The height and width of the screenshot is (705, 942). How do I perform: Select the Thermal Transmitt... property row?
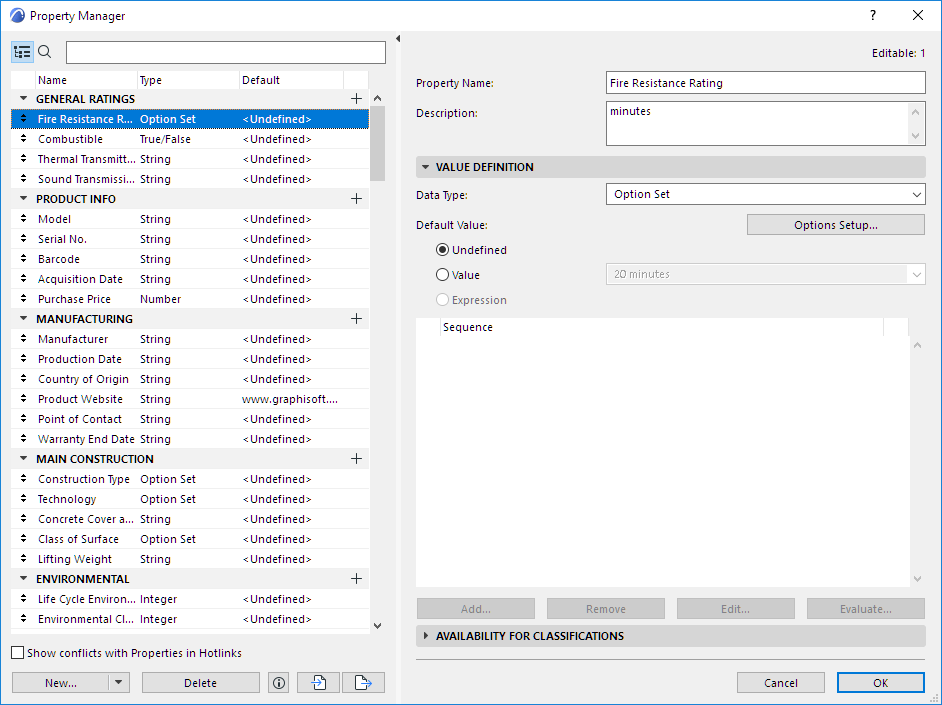pos(190,159)
